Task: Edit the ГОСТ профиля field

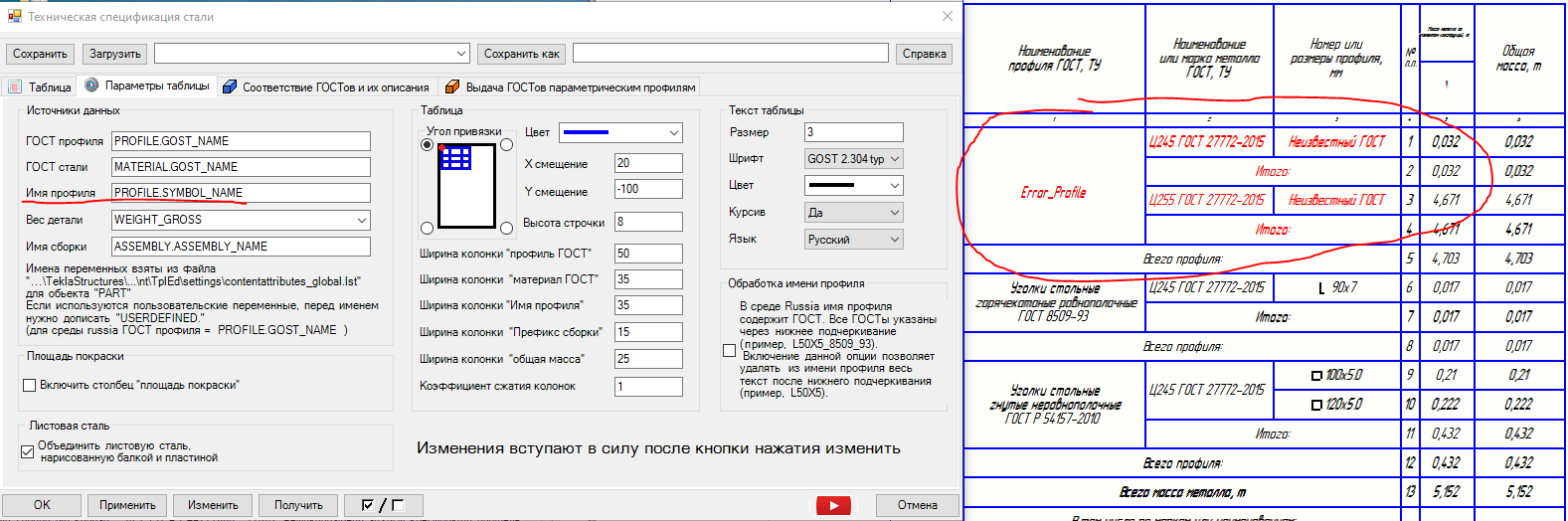Action: pos(241,141)
